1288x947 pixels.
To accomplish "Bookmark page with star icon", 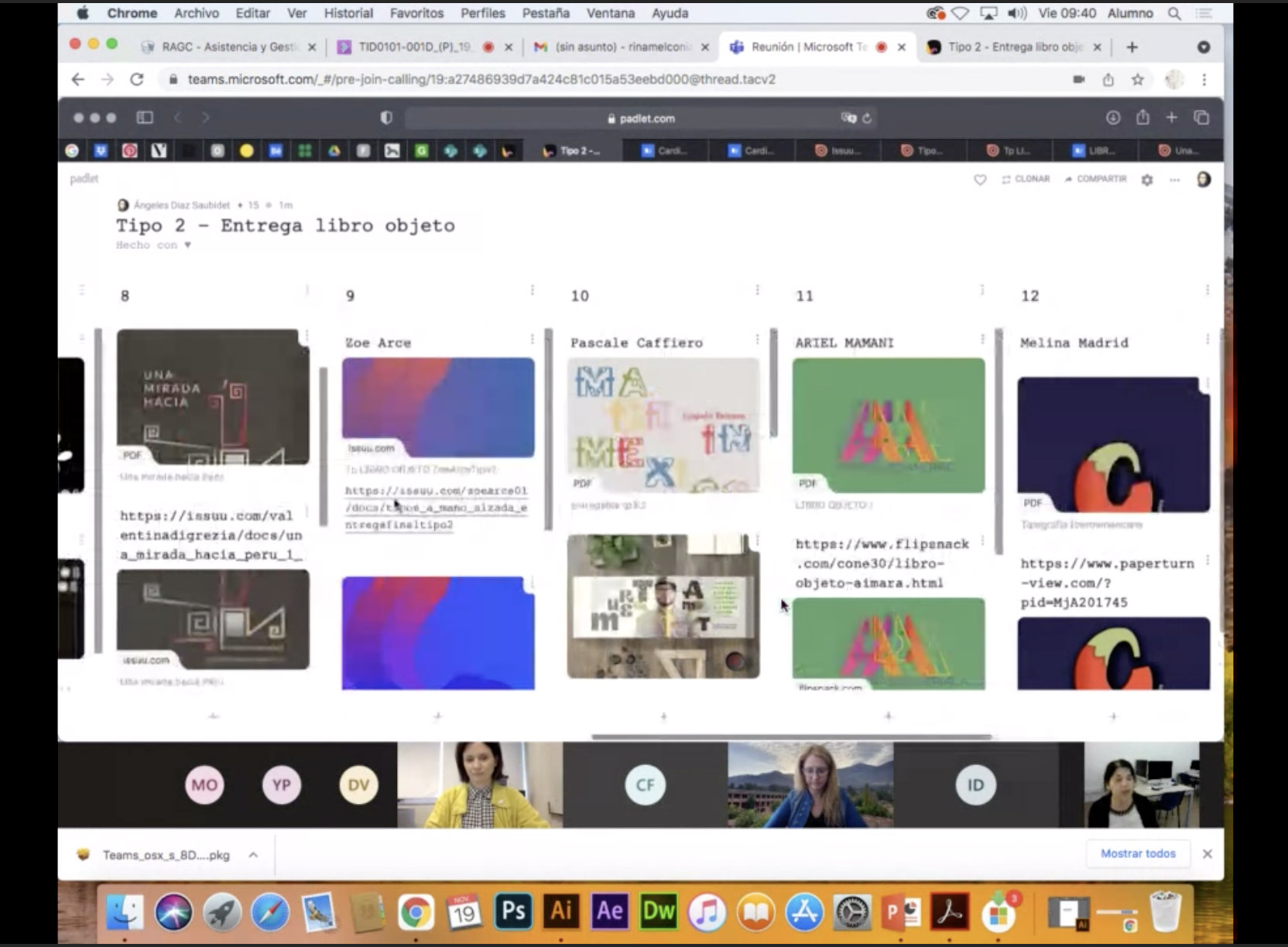I will coord(1137,79).
